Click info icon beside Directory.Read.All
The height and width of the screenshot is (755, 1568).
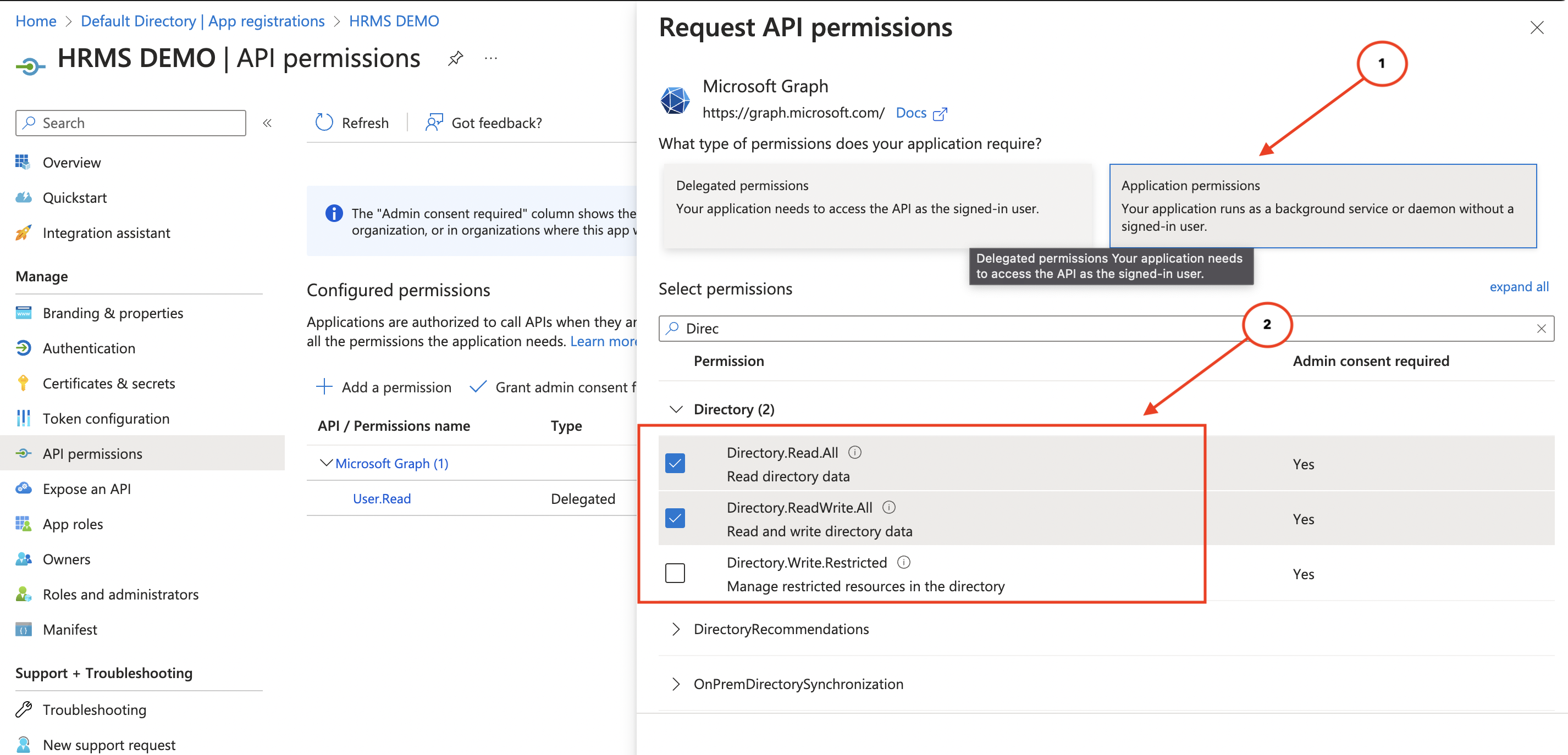(854, 452)
